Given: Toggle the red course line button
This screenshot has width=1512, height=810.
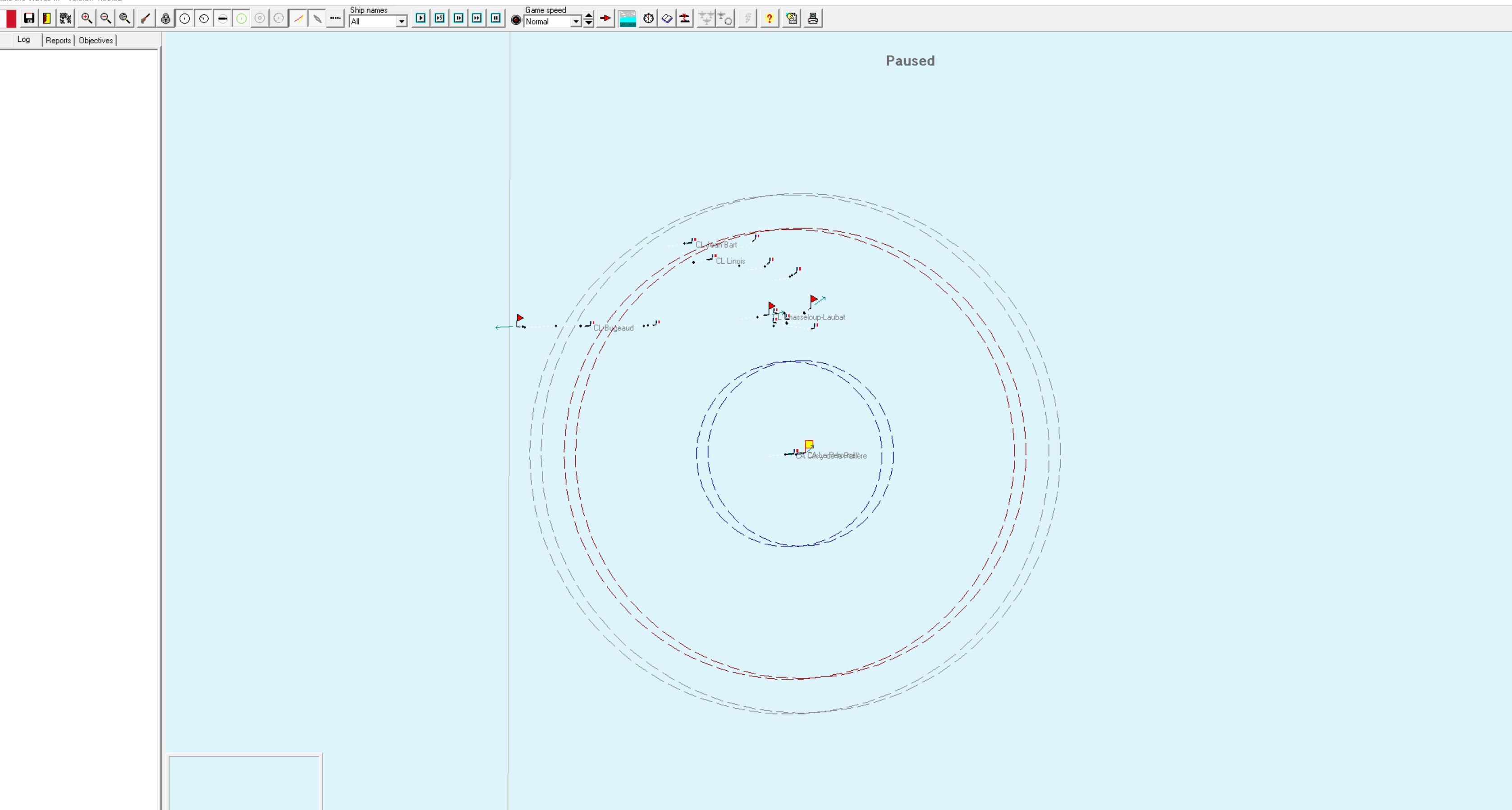Looking at the screenshot, I should pyautogui.click(x=298, y=19).
